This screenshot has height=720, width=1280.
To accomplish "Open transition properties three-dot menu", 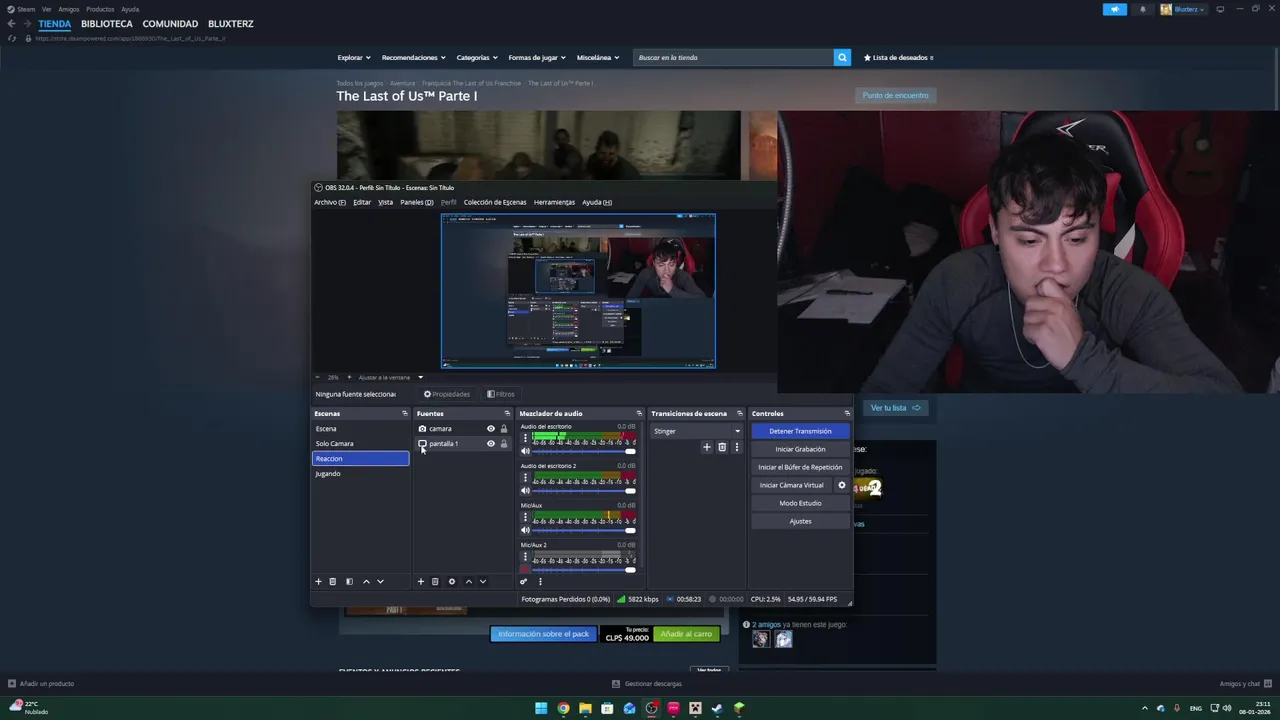I will point(737,447).
